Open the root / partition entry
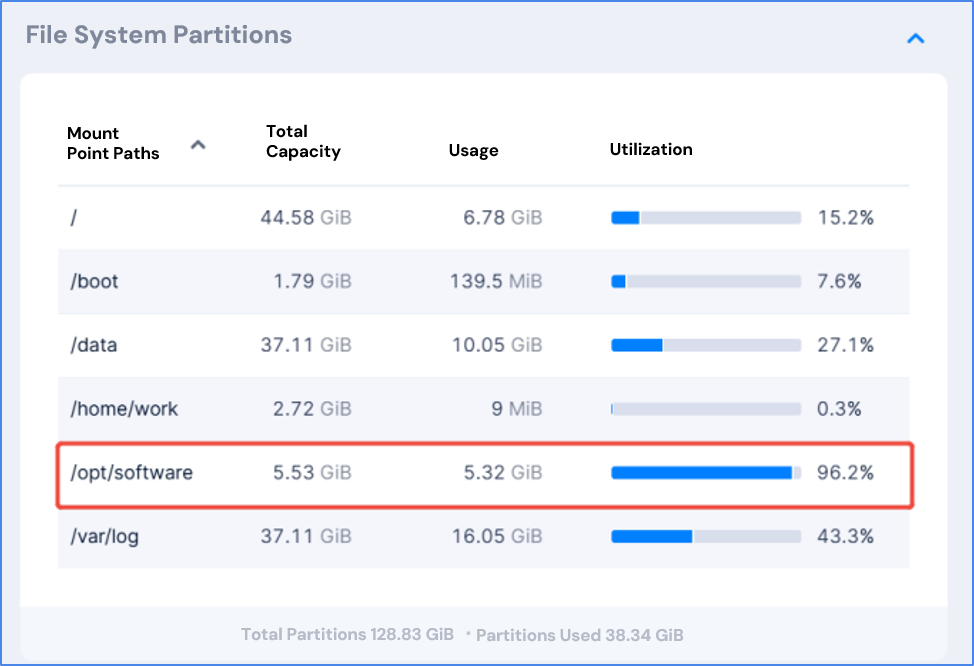Image resolution: width=974 pixels, height=666 pixels. pos(73,217)
